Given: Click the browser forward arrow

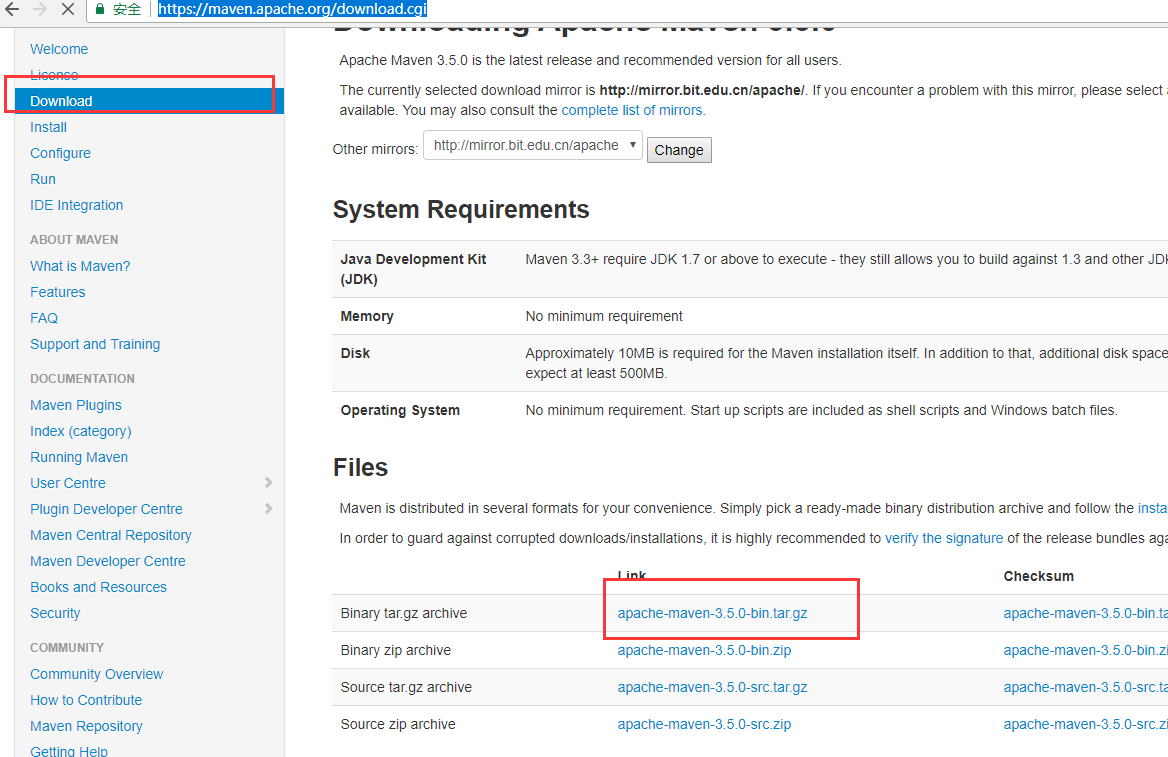Looking at the screenshot, I should click(x=40, y=9).
